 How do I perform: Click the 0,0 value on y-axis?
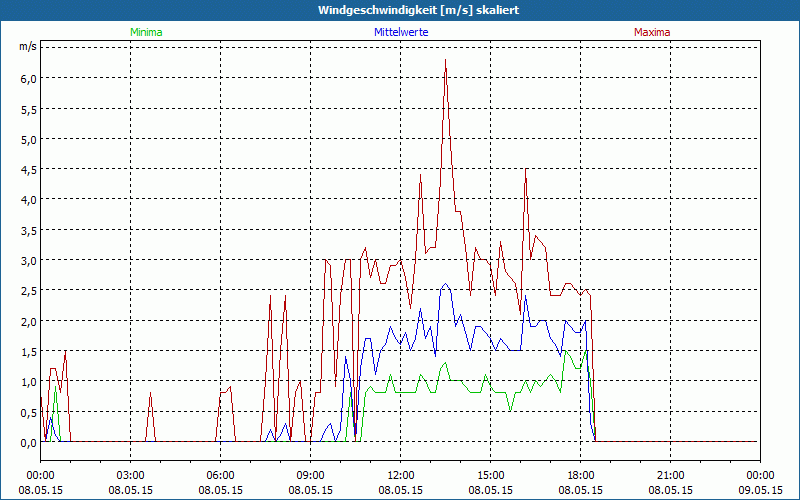click(x=29, y=443)
